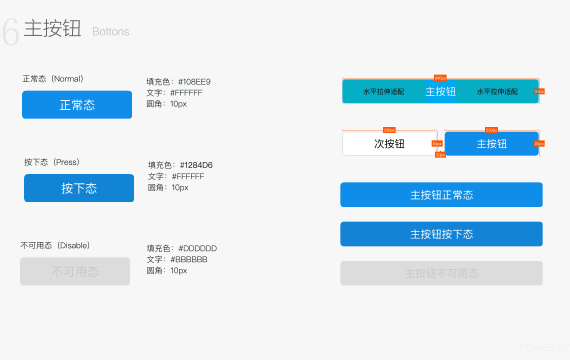
Task: Click 主按钮 in the teal stretch bar
Action: coord(441,91)
